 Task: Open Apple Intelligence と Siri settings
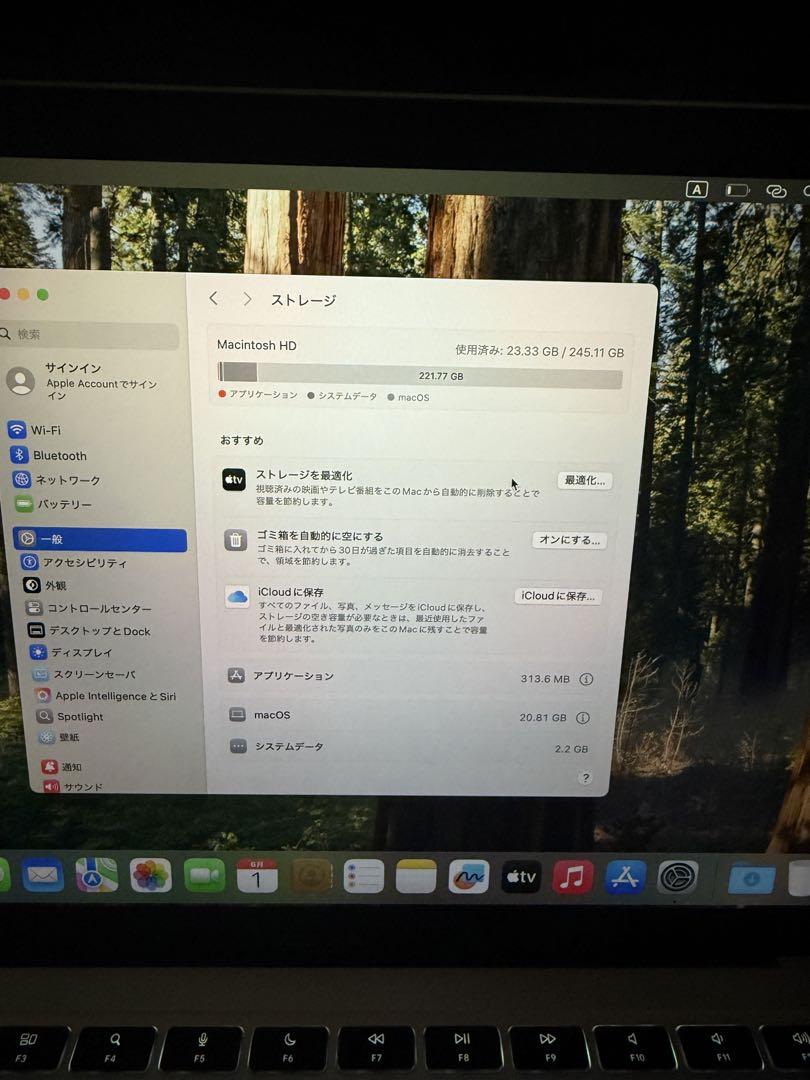105,696
